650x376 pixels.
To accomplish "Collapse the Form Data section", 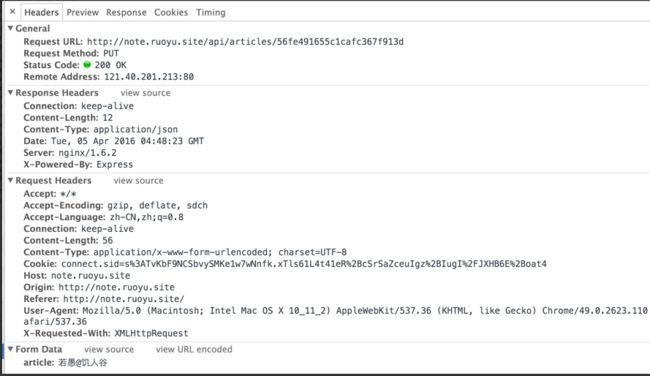I will (x=11, y=349).
